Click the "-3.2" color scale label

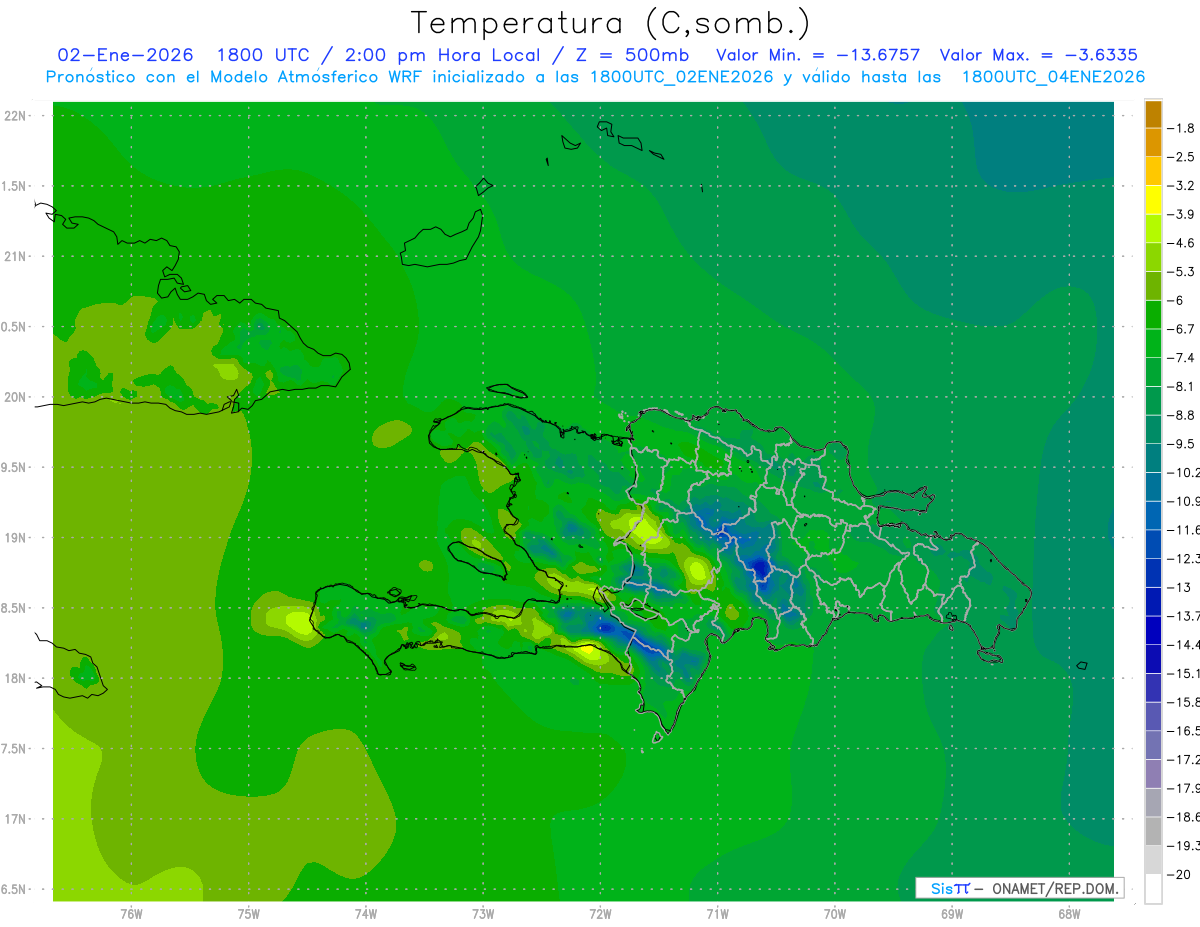point(1181,186)
